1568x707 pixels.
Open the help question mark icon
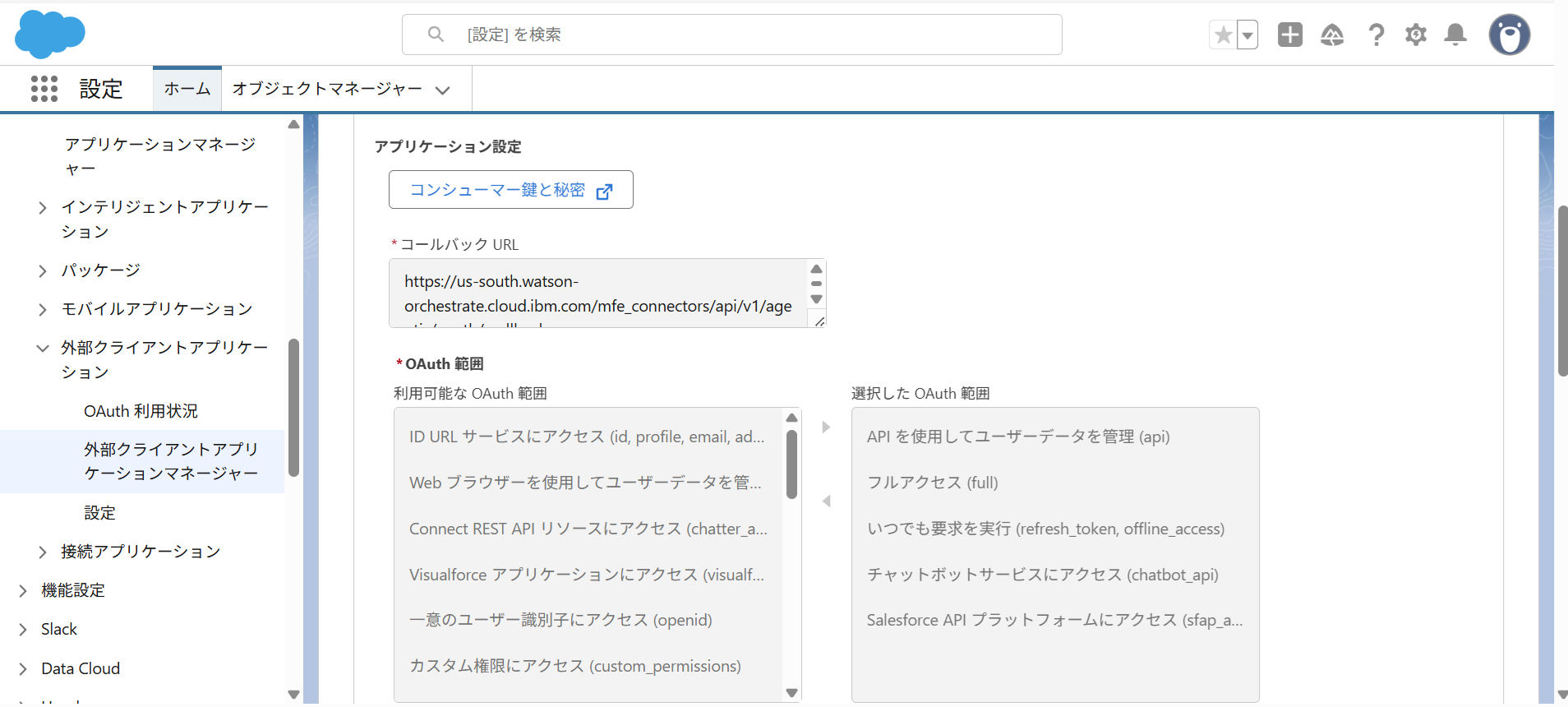coord(1376,35)
